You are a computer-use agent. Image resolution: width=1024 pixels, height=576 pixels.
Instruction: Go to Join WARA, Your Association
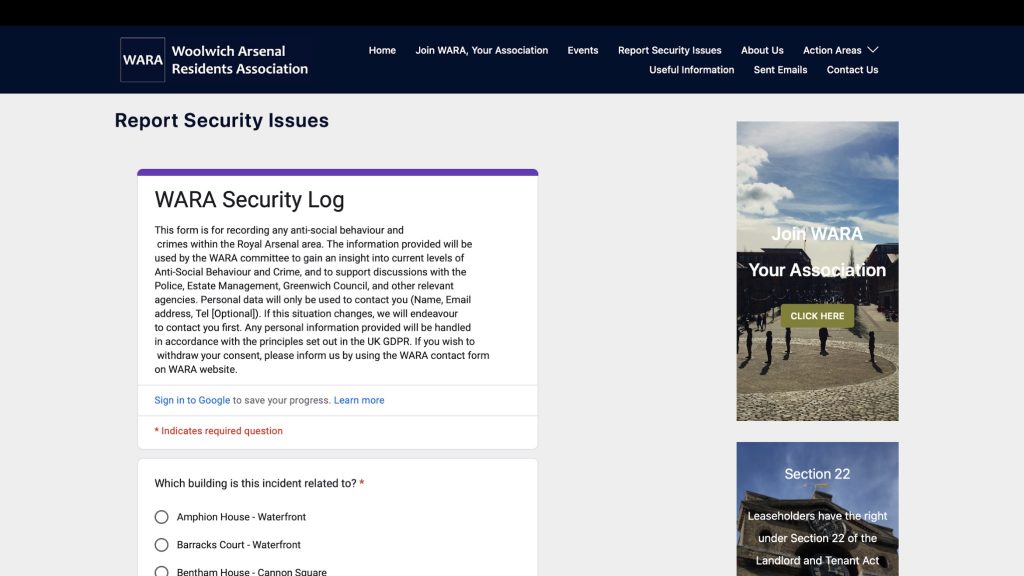(481, 50)
